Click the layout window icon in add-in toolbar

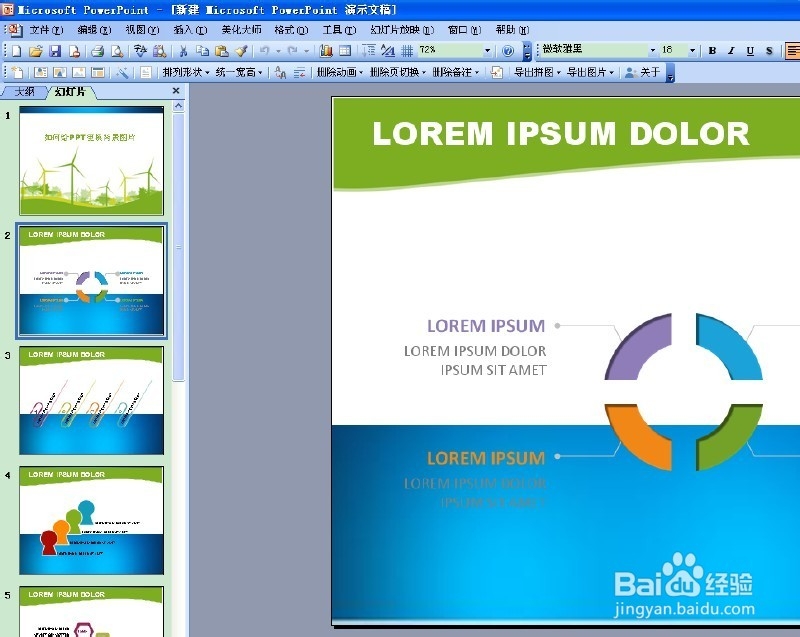pyautogui.click(x=98, y=72)
